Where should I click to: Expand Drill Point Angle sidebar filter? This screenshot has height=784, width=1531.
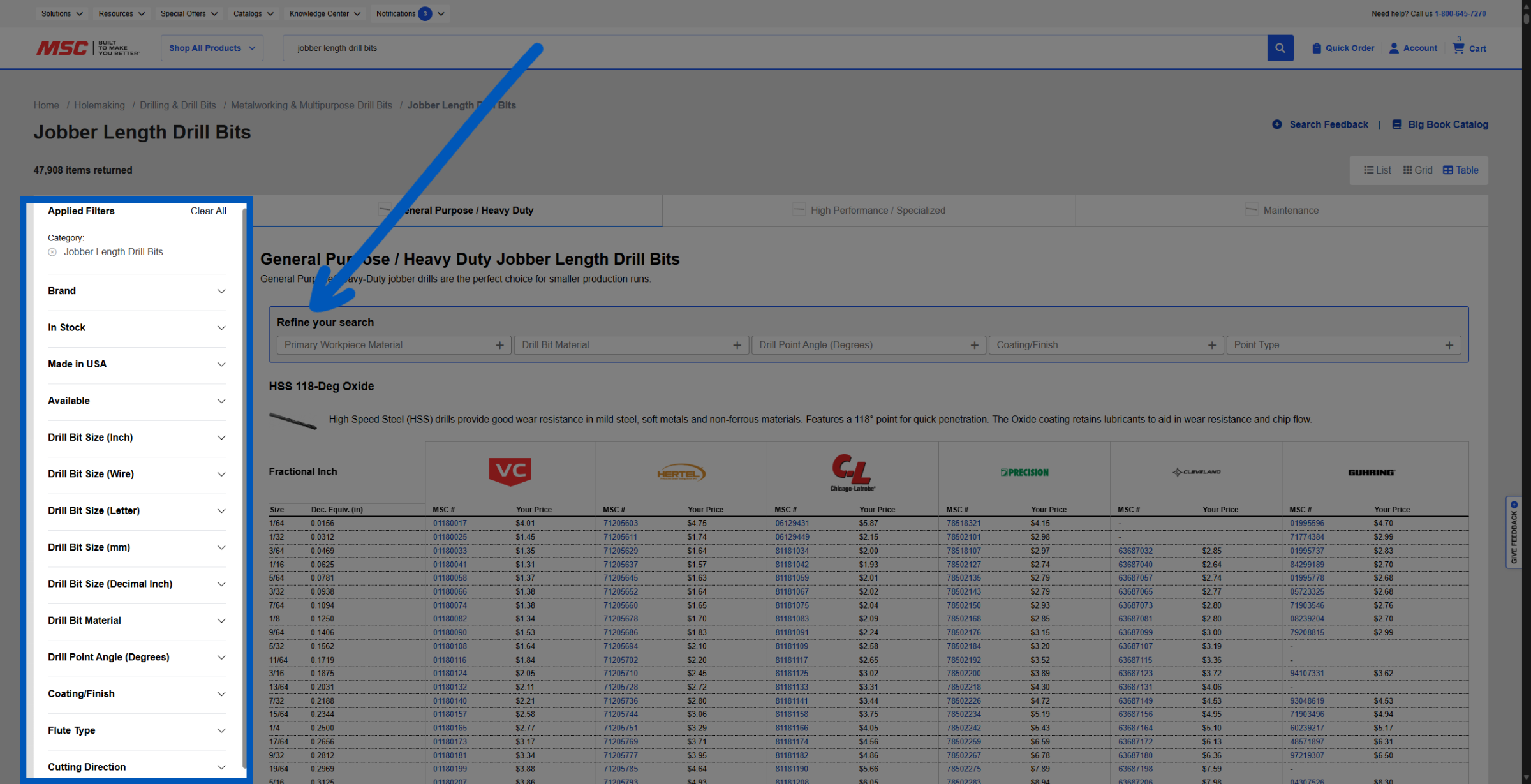pos(137,657)
